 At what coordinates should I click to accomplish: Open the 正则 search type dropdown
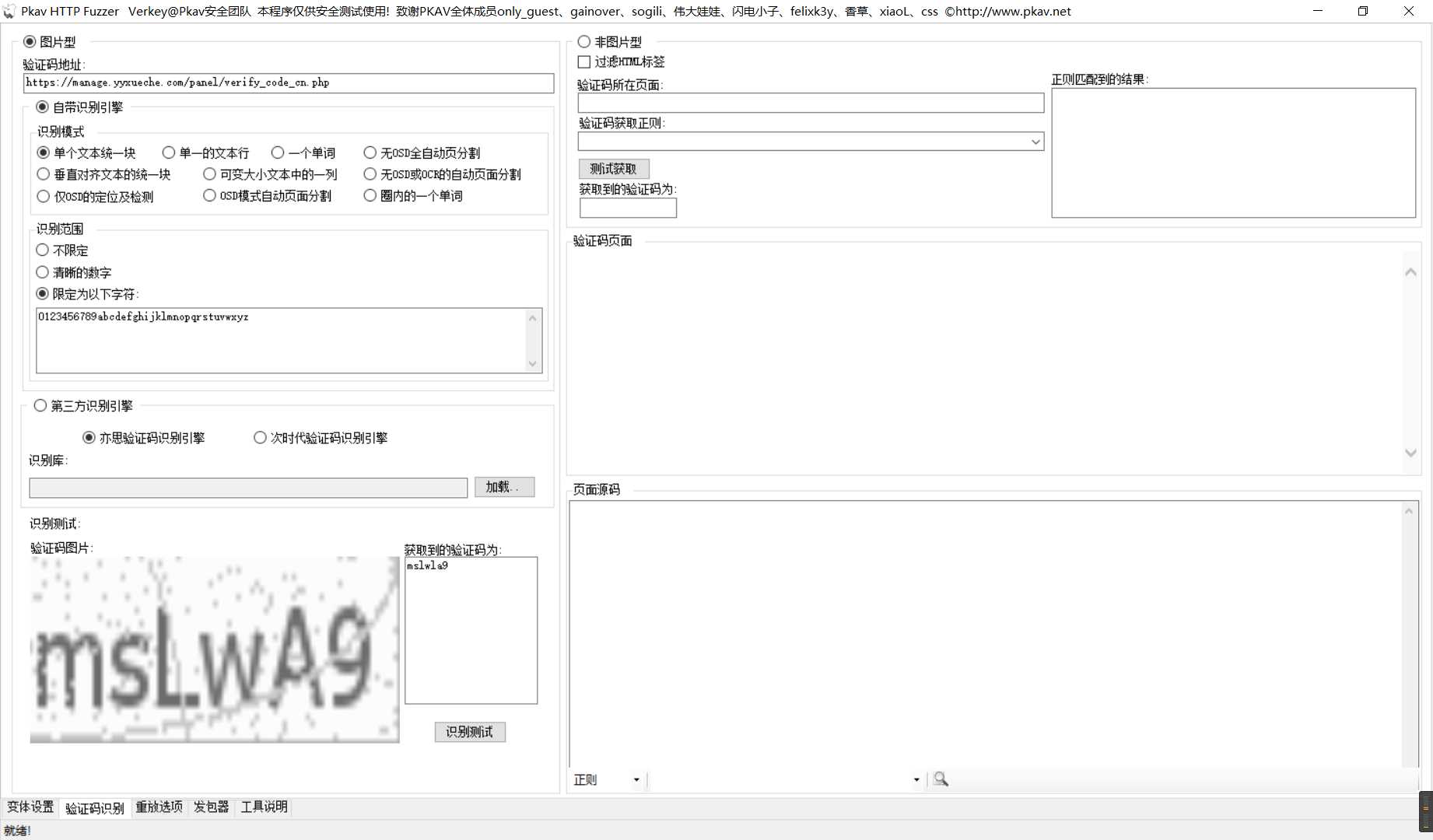[x=636, y=779]
